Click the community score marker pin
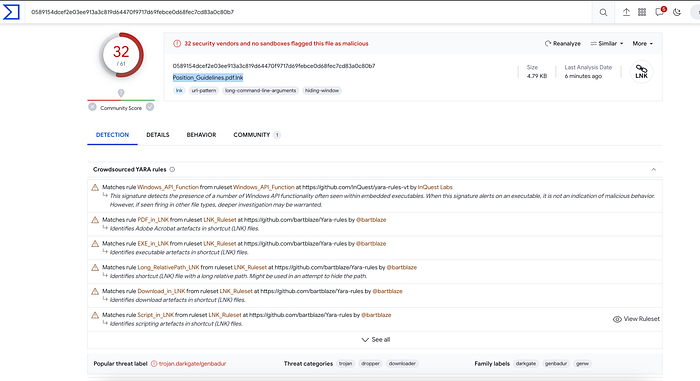Image resolution: width=700 pixels, height=381 pixels. tap(121, 93)
